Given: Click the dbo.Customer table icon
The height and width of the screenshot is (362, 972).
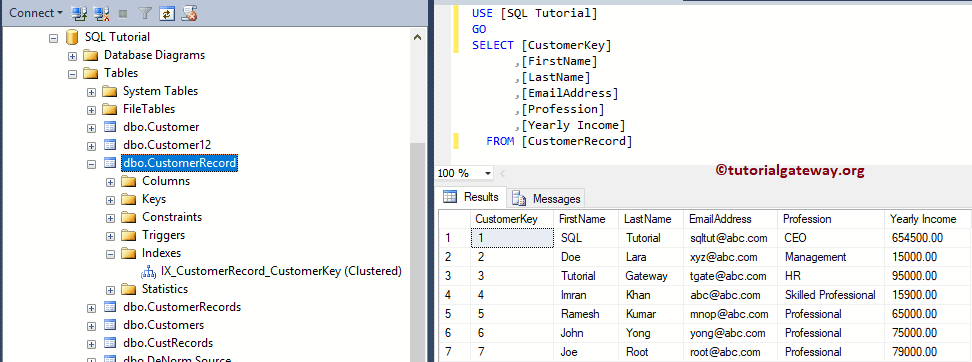Looking at the screenshot, I should pyautogui.click(x=110, y=127).
